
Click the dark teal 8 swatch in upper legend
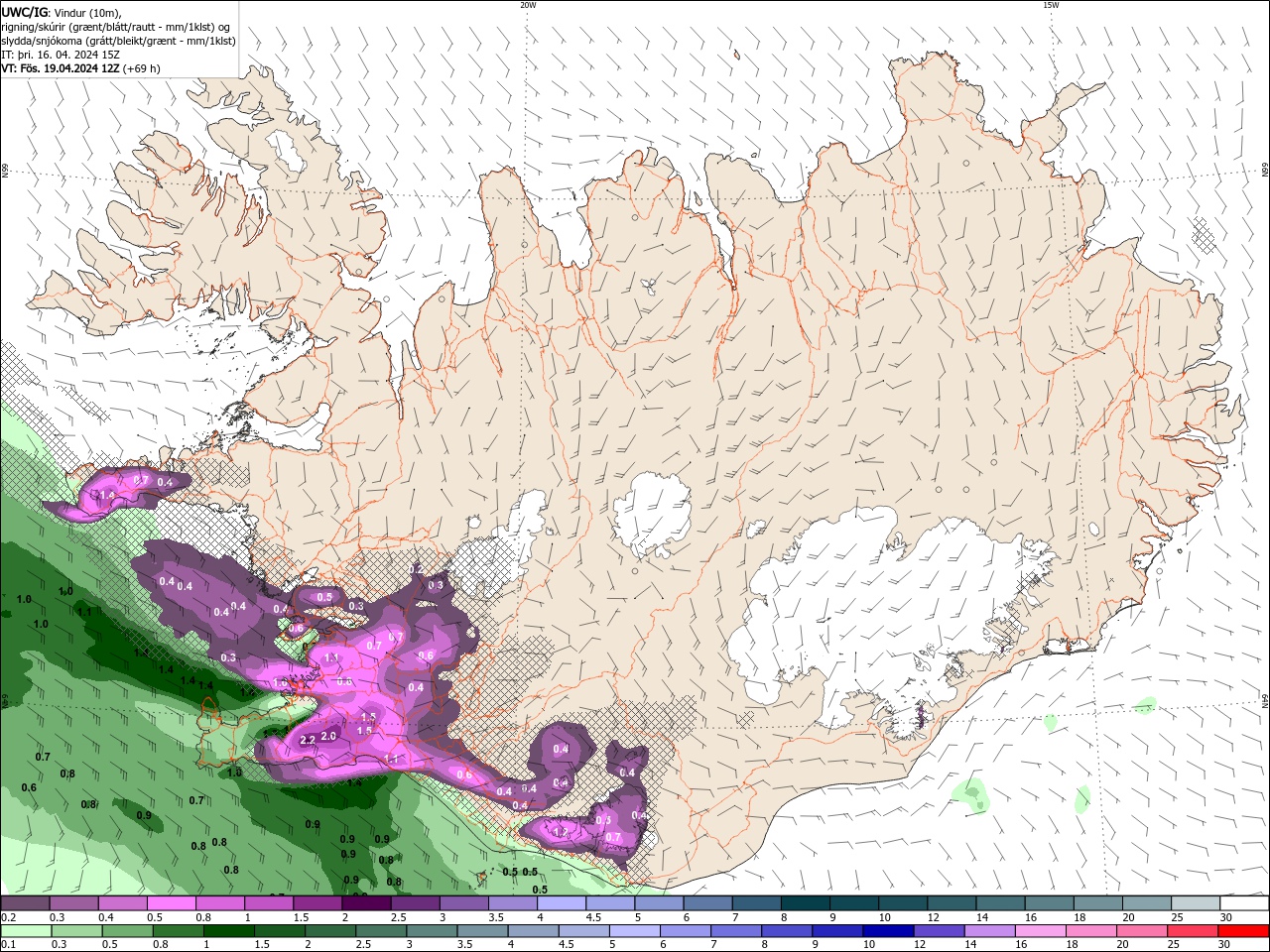(806, 903)
